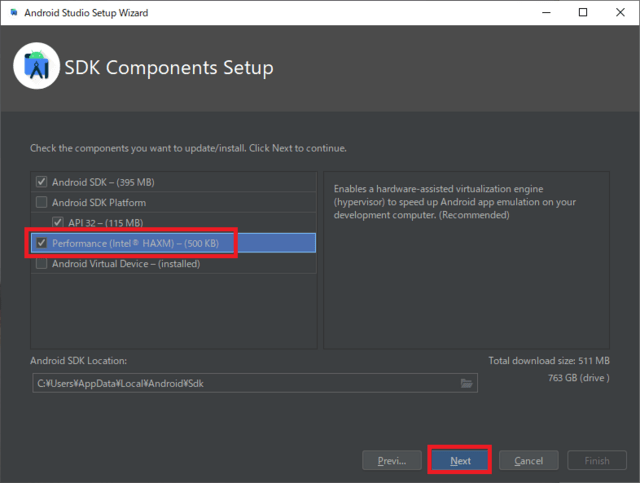Uncheck the API 32 checkbox

tap(58, 222)
